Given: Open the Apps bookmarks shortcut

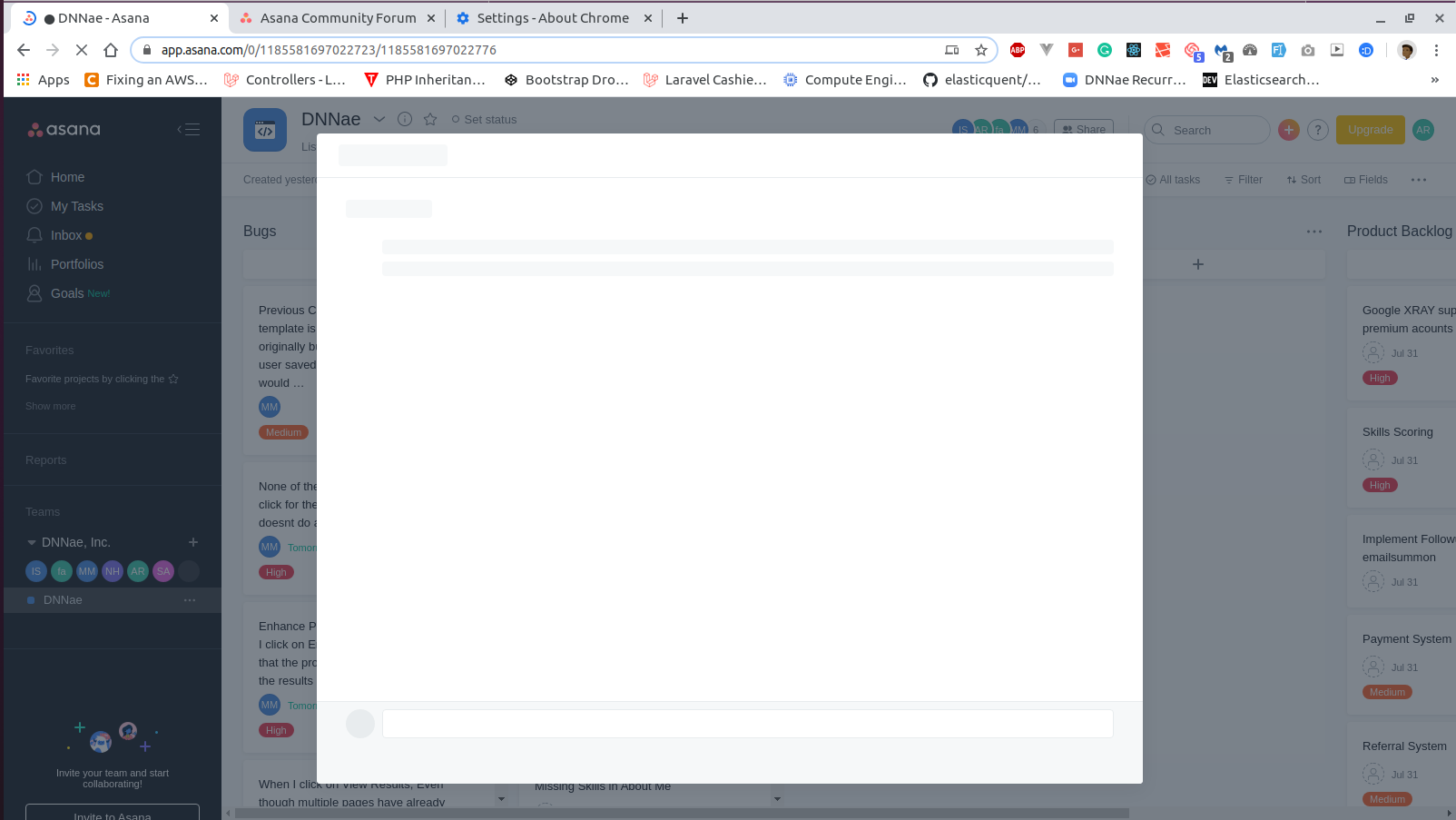Looking at the screenshot, I should coord(44,80).
